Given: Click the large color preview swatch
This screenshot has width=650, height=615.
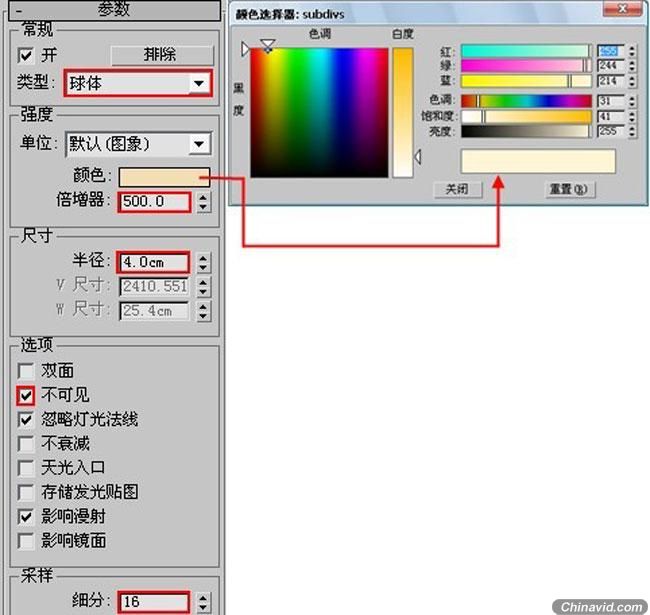Looking at the screenshot, I should pyautogui.click(x=538, y=161).
